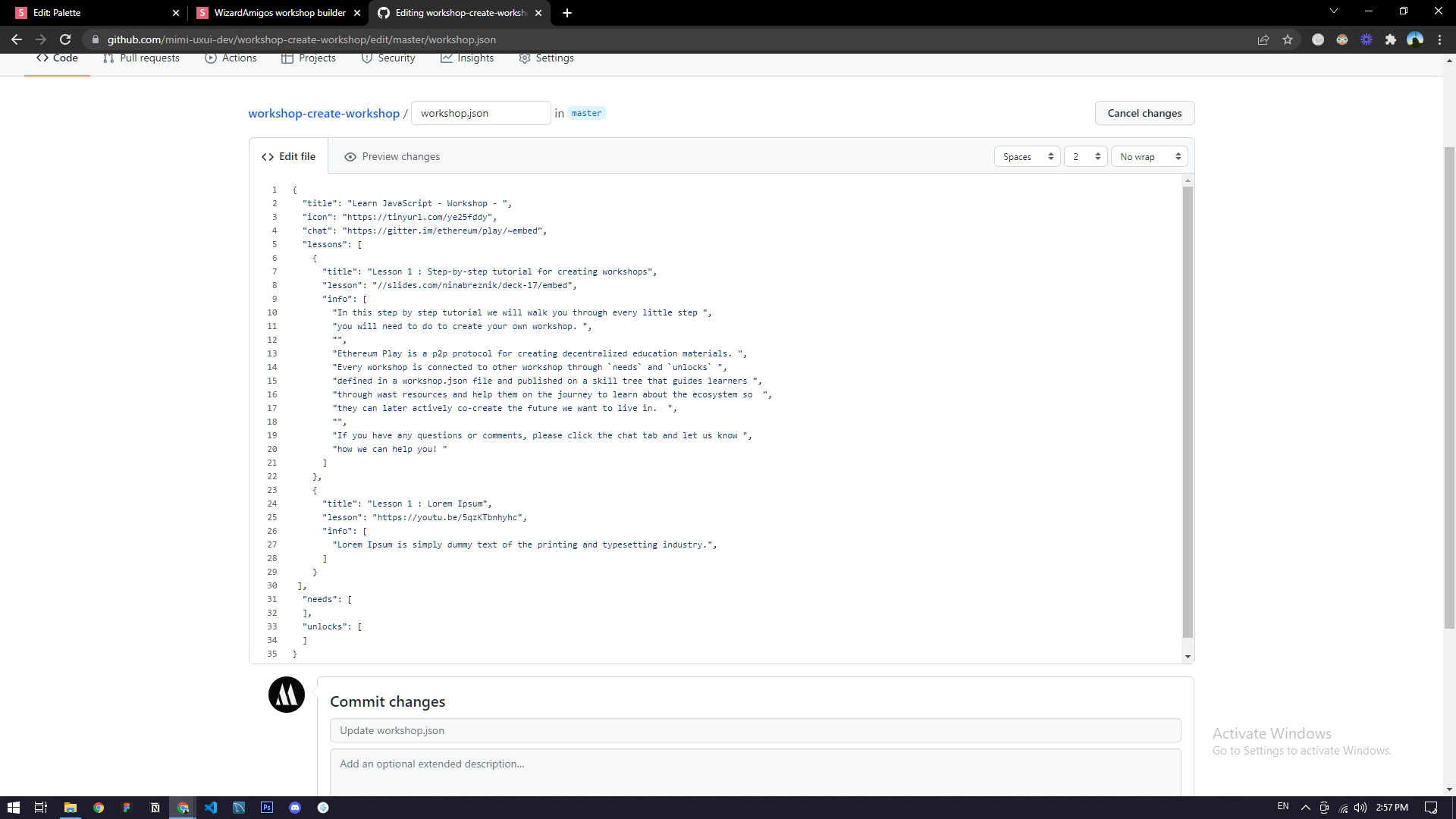Click the commit message Update workshop.json field
The width and height of the screenshot is (1456, 819).
pyautogui.click(x=755, y=730)
